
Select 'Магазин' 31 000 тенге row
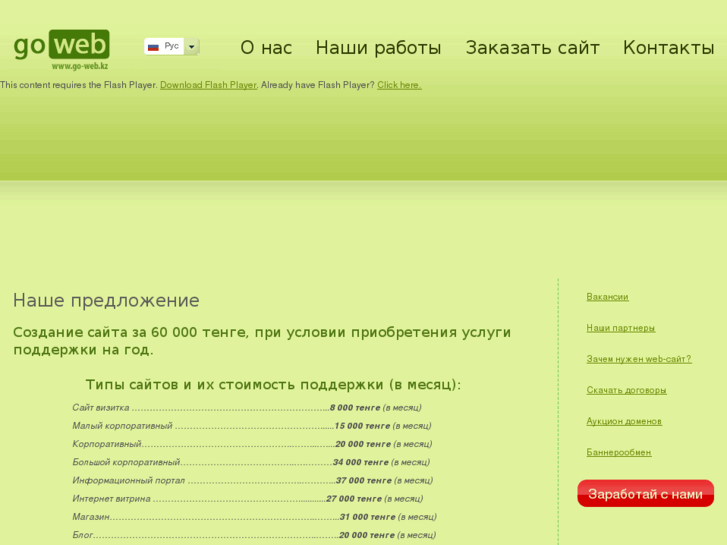[254, 517]
